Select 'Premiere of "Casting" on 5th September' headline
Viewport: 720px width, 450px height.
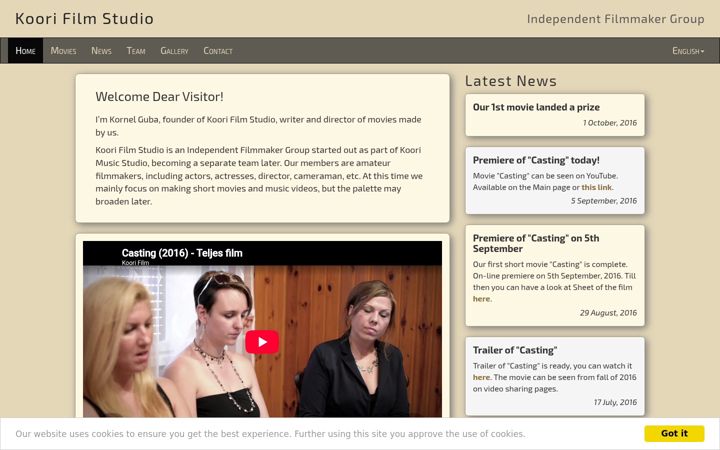pos(536,243)
